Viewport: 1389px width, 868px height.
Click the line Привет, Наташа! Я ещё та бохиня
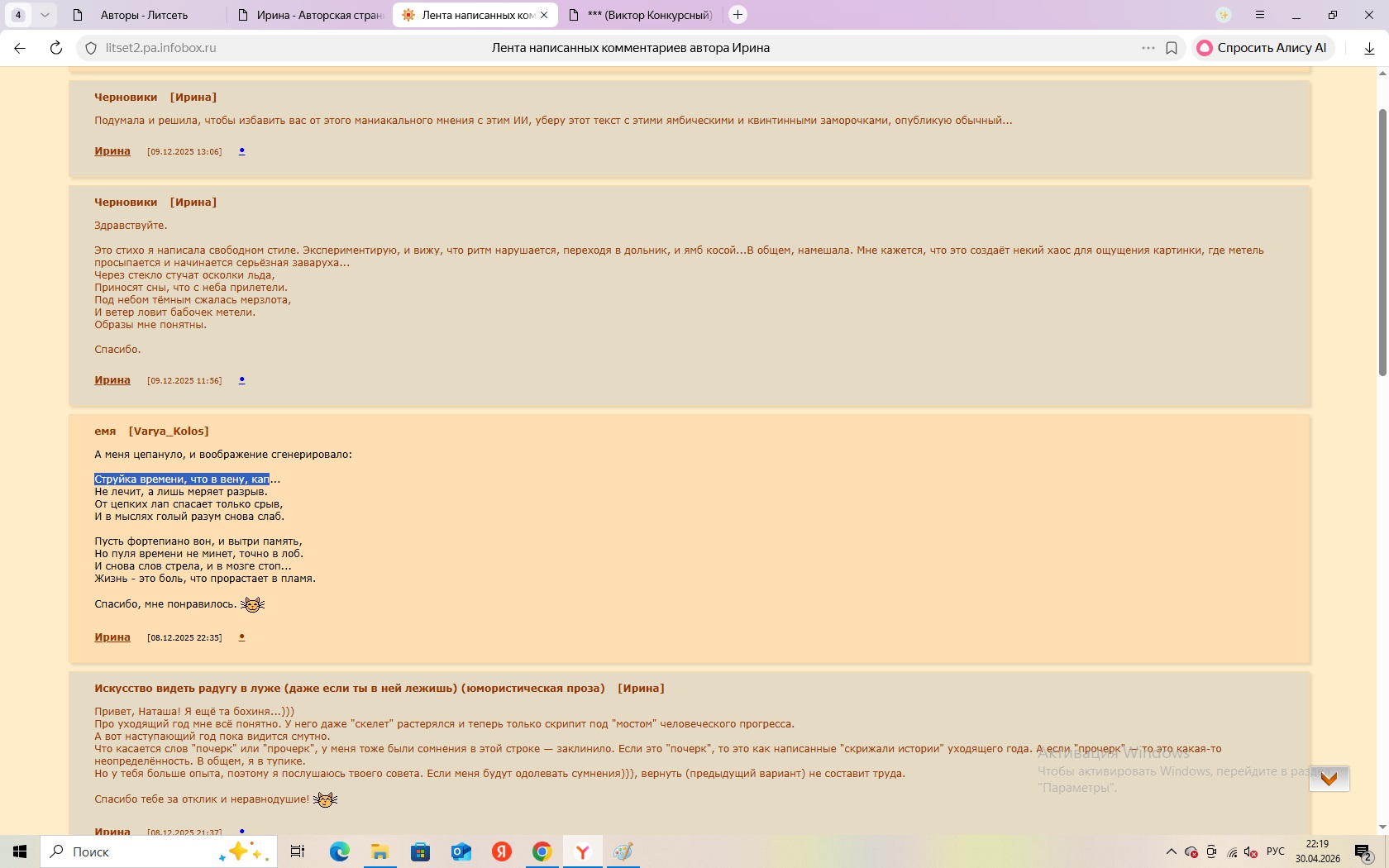[x=194, y=712]
